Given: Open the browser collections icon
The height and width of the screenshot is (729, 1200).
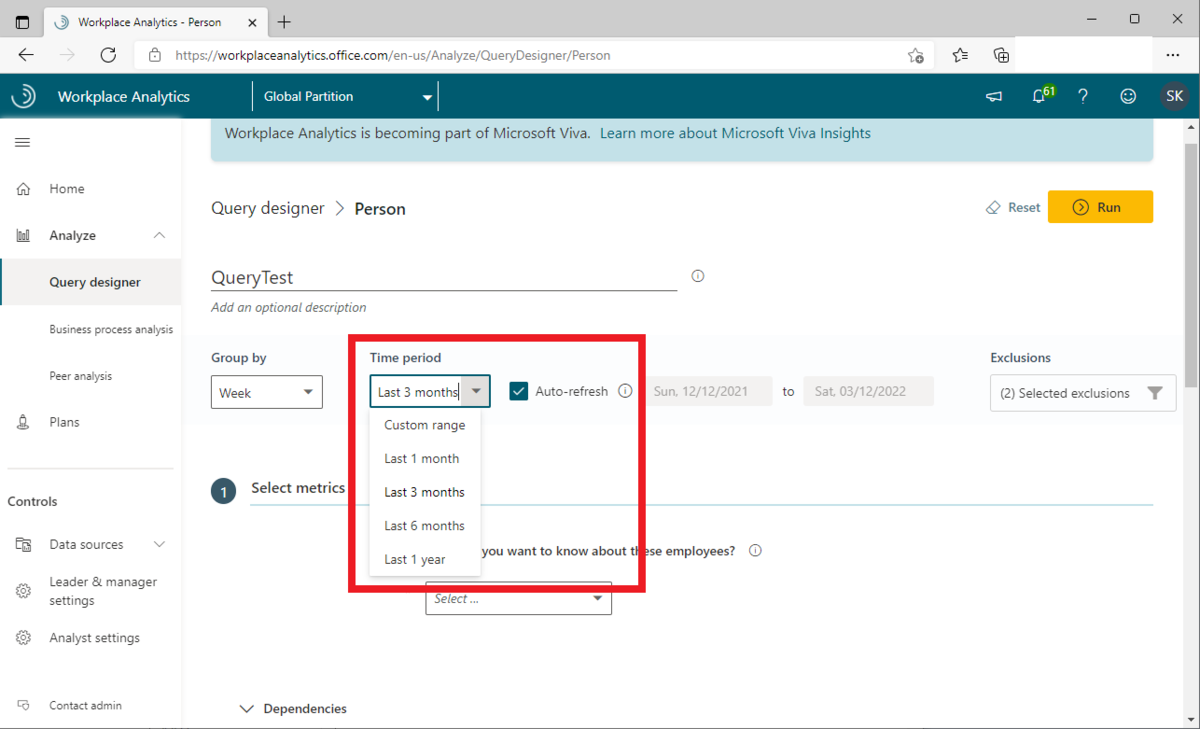Looking at the screenshot, I should tap(1001, 55).
